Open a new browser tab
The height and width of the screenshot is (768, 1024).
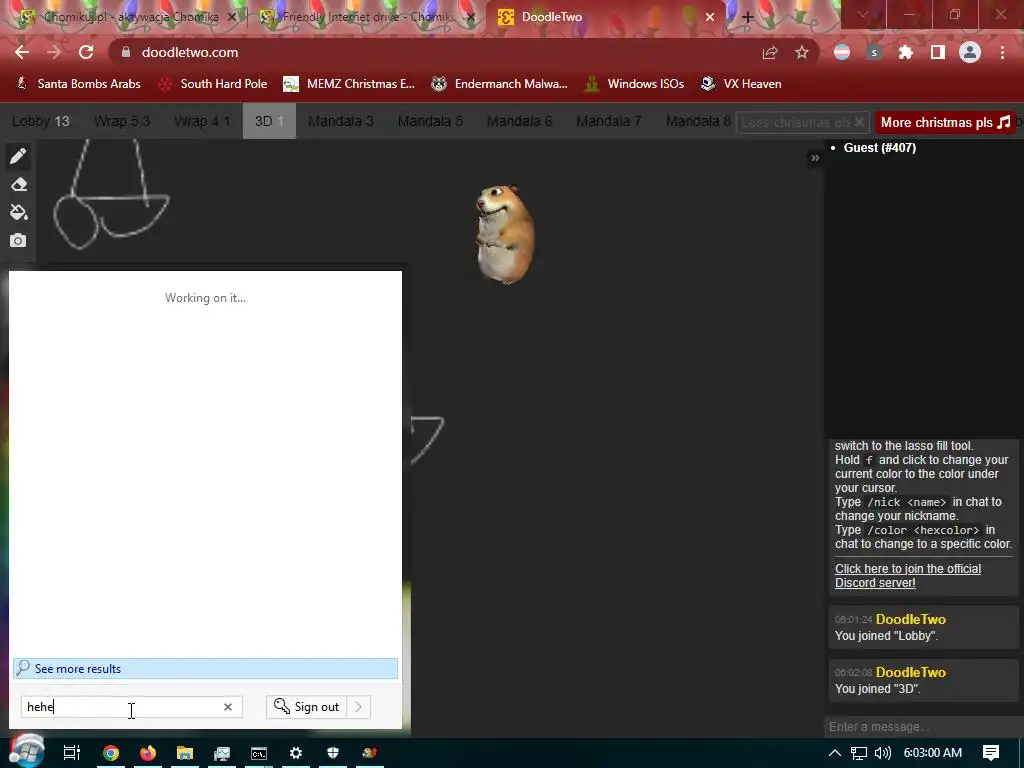click(748, 18)
